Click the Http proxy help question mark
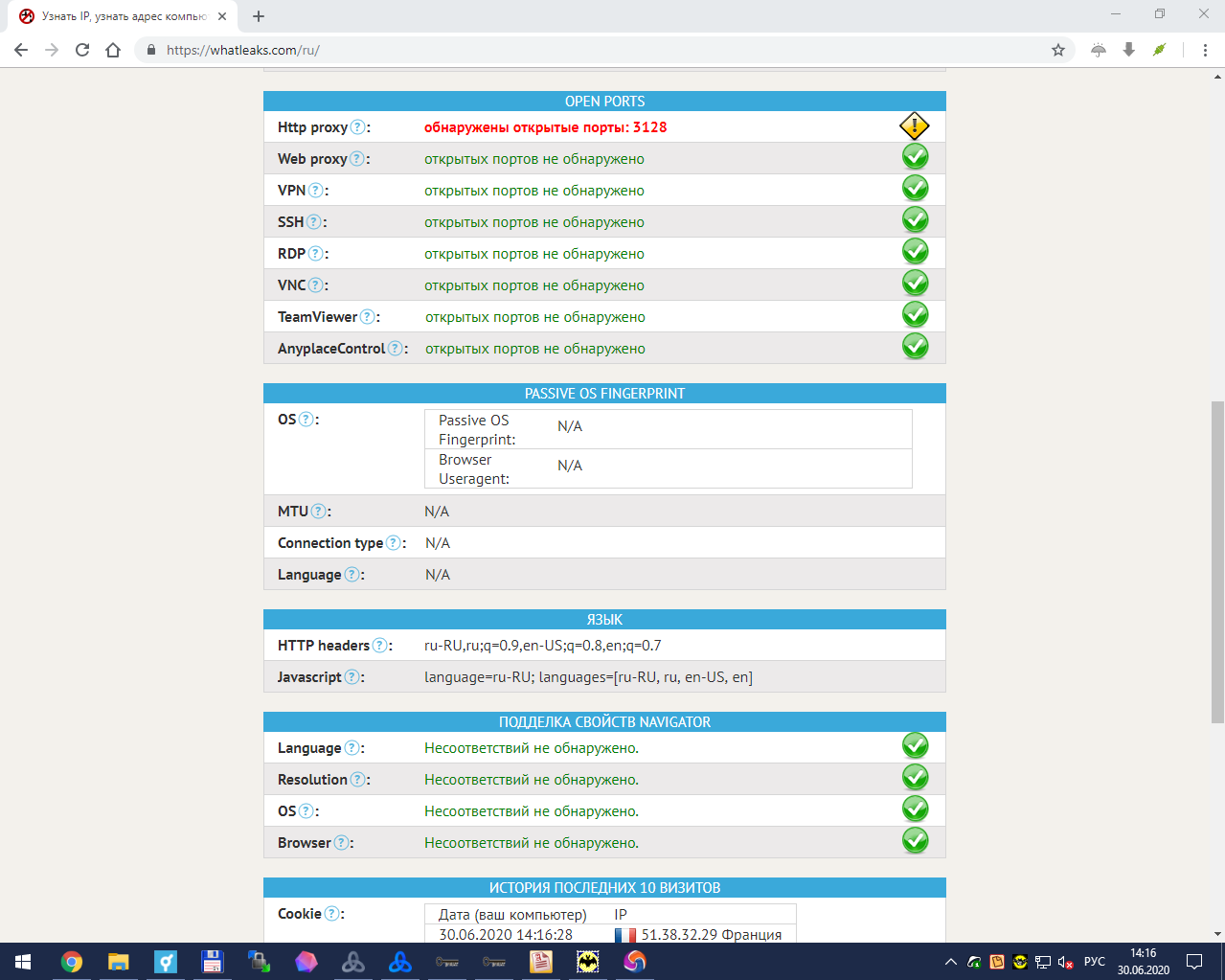 coord(358,127)
